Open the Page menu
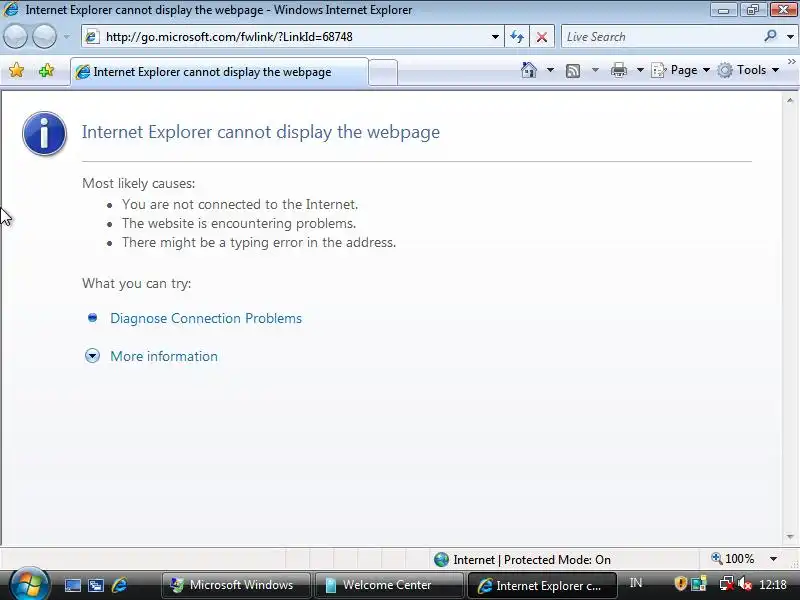Viewport: 800px width, 600px height. click(x=680, y=70)
